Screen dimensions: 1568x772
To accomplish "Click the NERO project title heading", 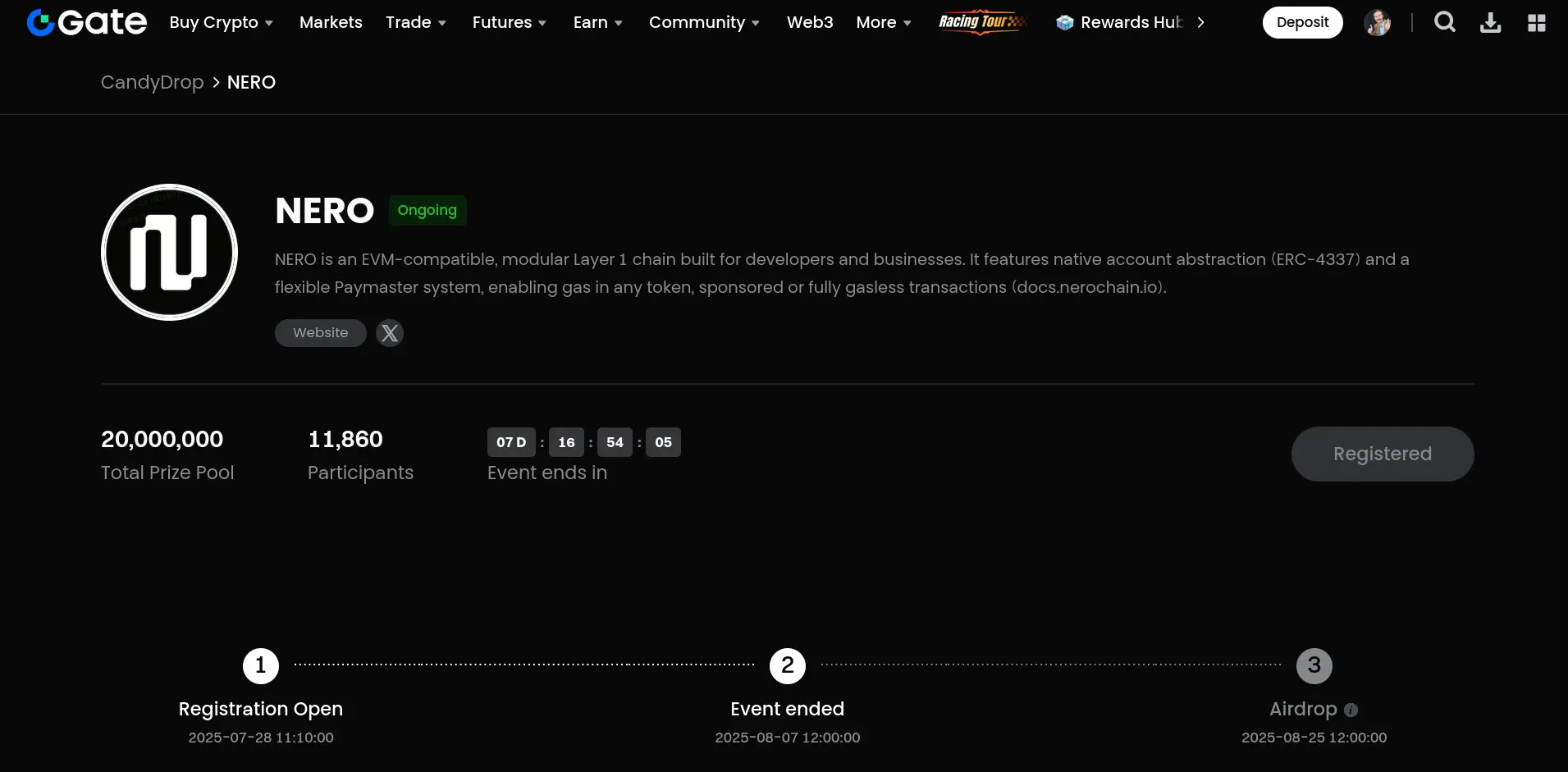I will (x=325, y=211).
